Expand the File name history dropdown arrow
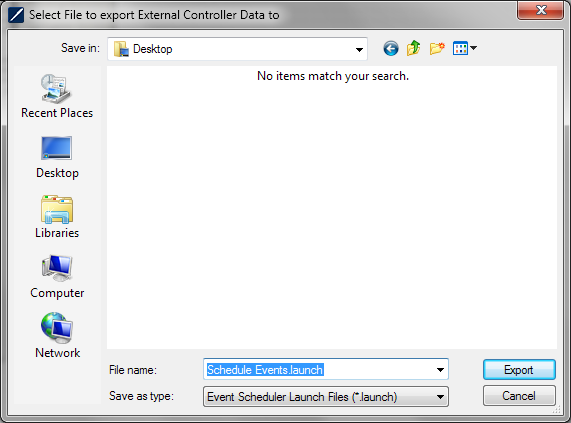Image resolution: width=571 pixels, height=423 pixels. tap(440, 370)
